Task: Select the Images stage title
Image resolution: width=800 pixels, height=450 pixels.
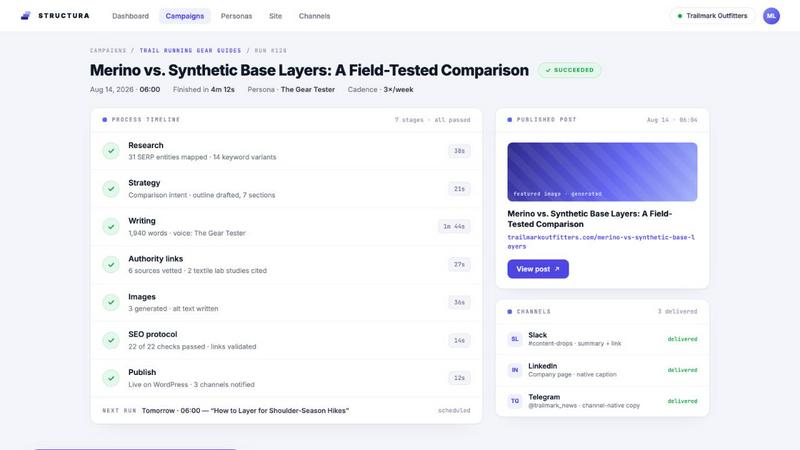Action: tap(142, 296)
